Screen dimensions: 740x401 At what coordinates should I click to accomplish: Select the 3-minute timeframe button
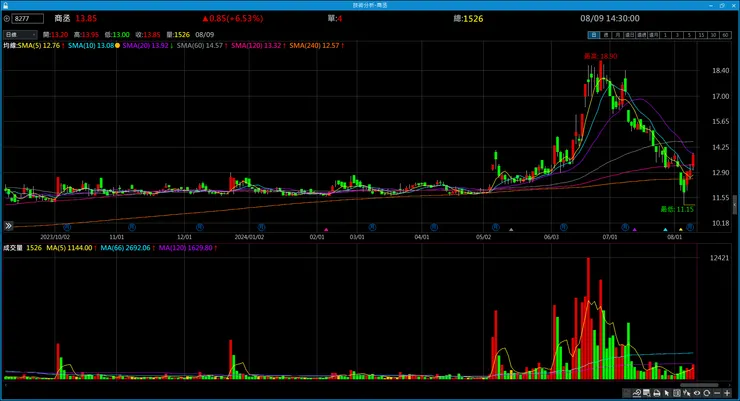point(677,35)
